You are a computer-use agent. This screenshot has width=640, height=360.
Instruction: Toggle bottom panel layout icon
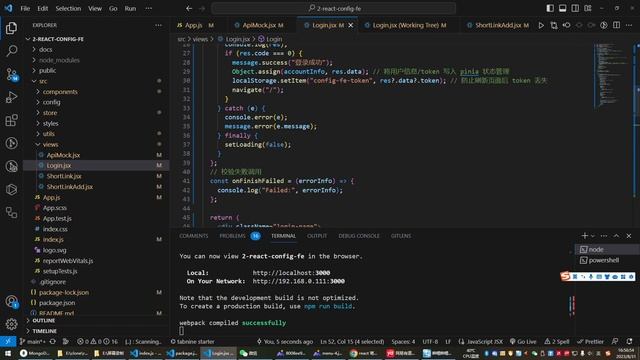point(562,8)
